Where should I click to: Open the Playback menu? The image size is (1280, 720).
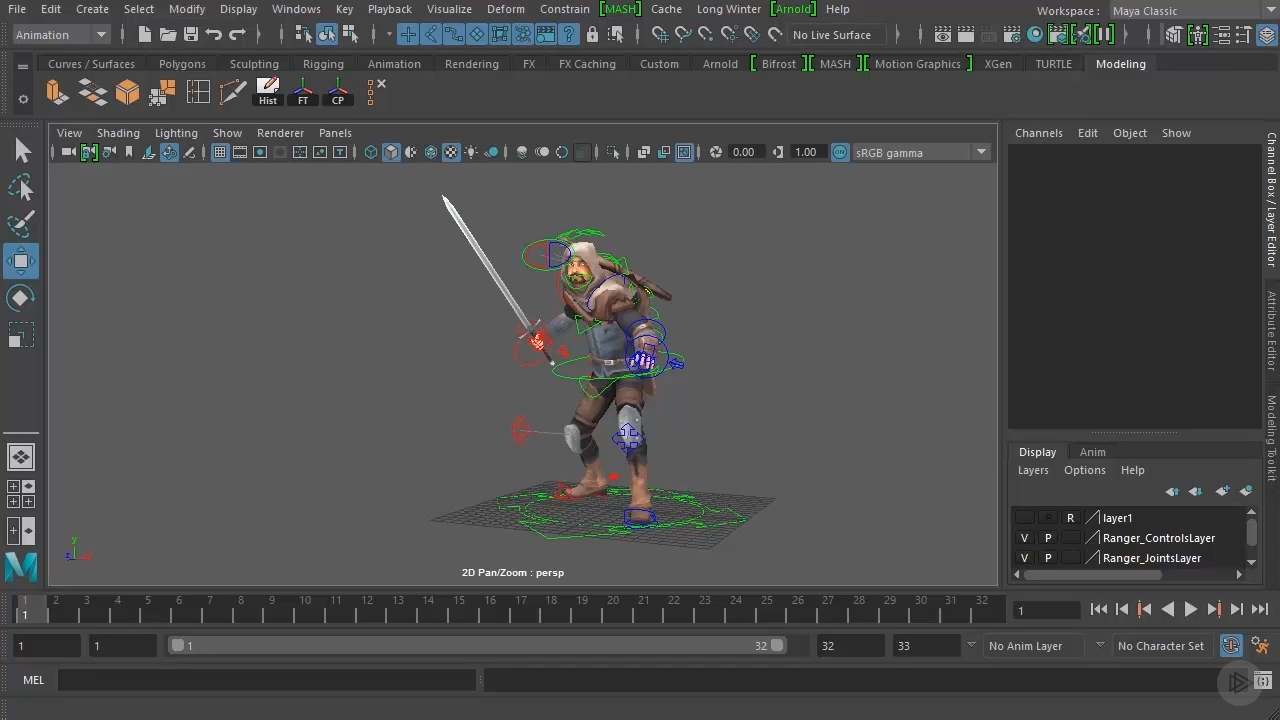390,9
